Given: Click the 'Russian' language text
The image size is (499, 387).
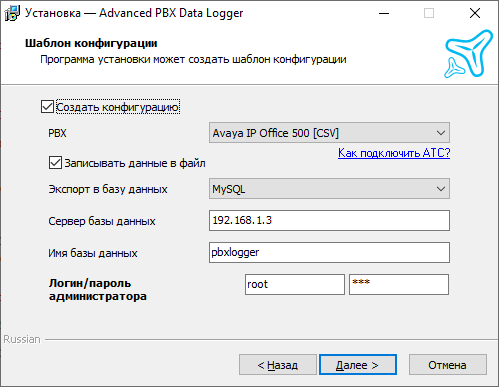Looking at the screenshot, I should click(x=22, y=339).
